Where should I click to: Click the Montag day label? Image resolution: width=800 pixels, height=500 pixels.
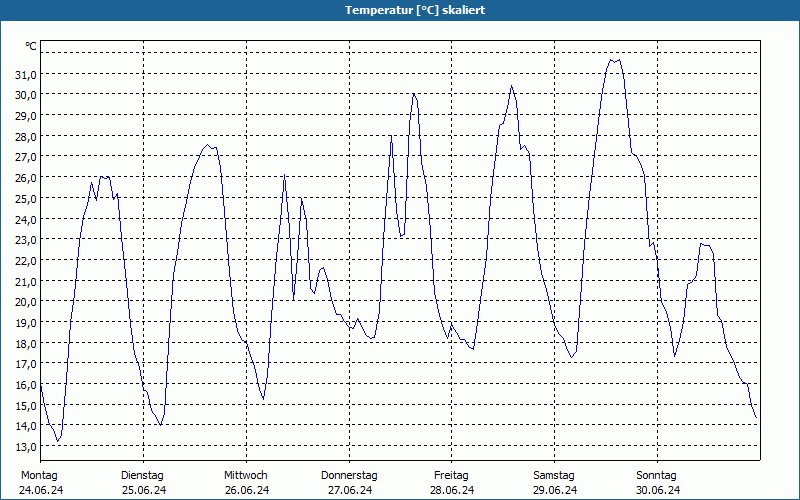[39, 476]
